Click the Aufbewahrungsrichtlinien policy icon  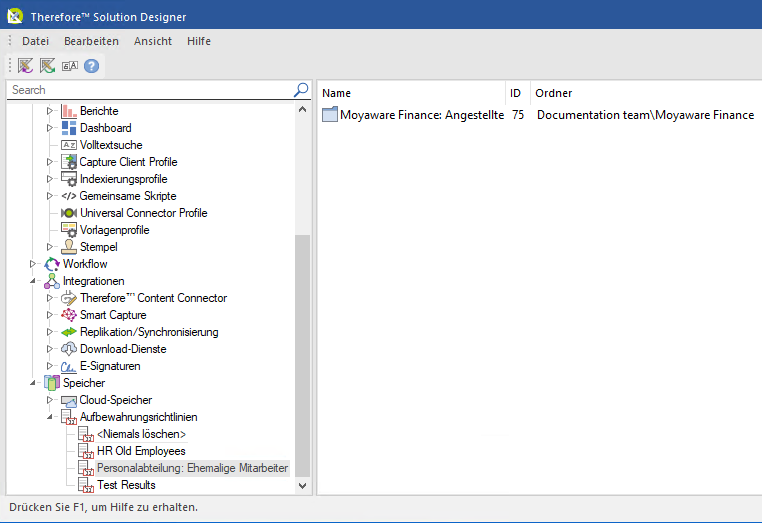coord(69,417)
